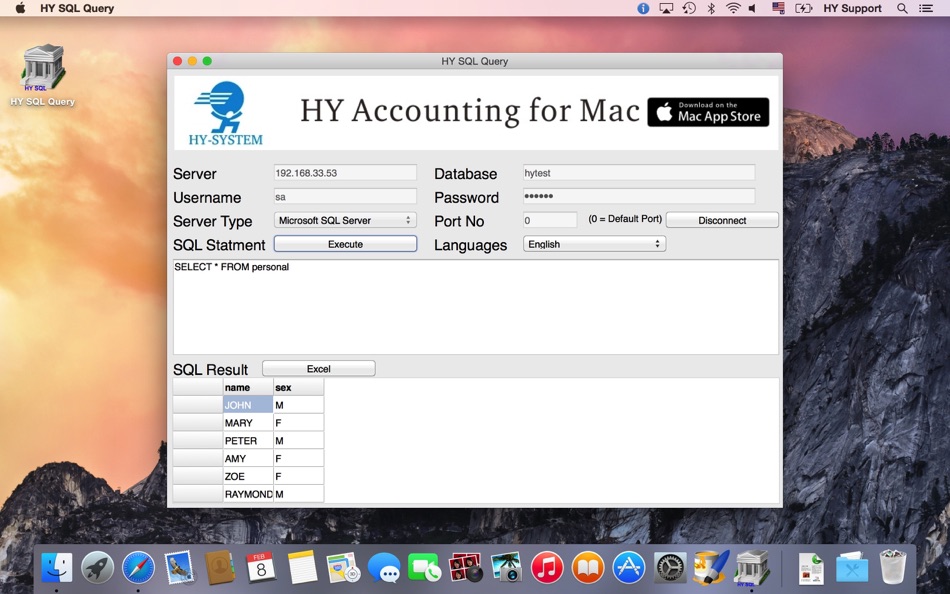Open Contacts from the Dock
The image size is (950, 594).
point(220,568)
